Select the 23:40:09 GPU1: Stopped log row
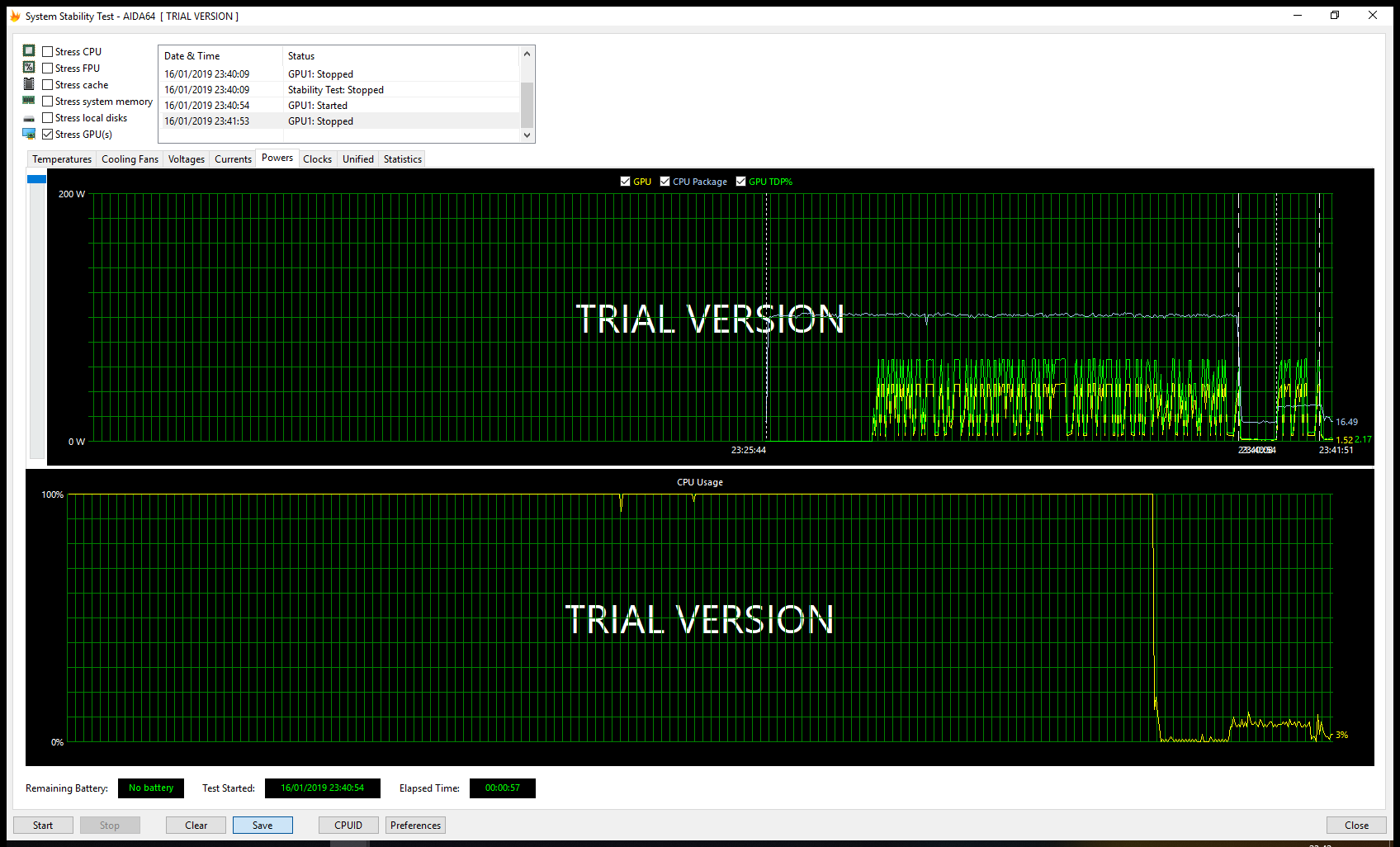The width and height of the screenshot is (1400, 847). point(339,73)
